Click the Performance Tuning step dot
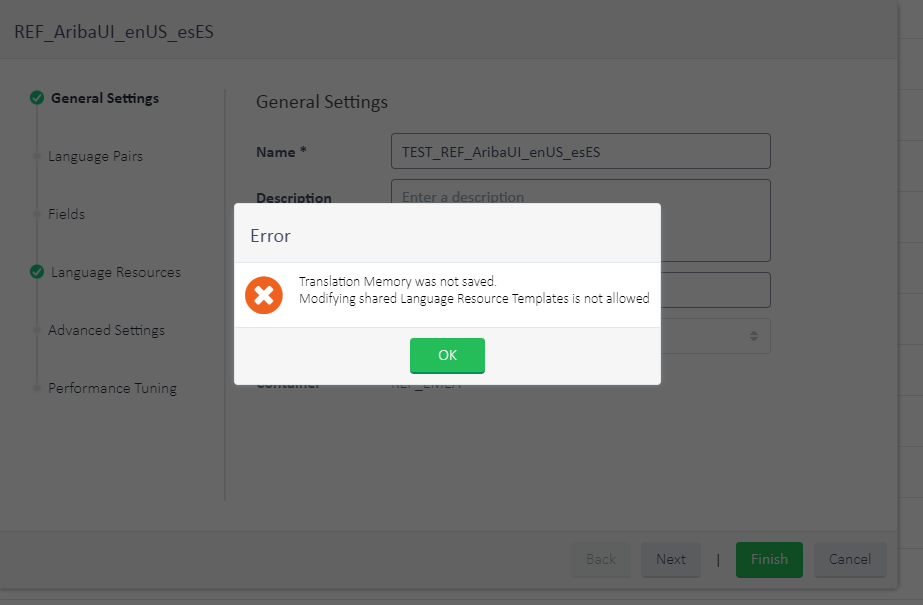This screenshot has height=605, width=923. (37, 388)
